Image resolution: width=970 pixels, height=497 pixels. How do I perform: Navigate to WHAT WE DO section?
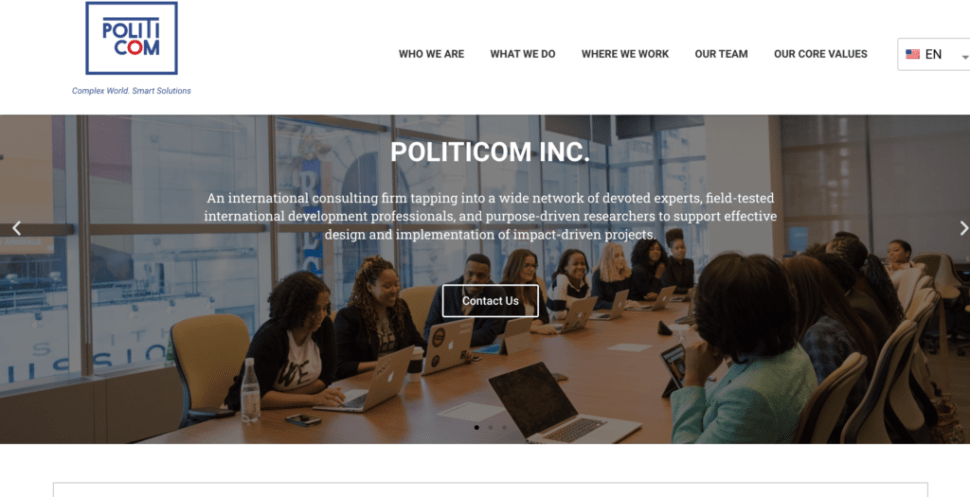tap(523, 54)
